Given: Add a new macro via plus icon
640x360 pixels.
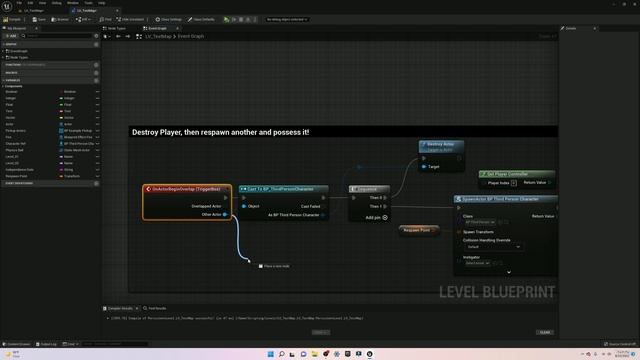Looking at the screenshot, I should pos(96,73).
